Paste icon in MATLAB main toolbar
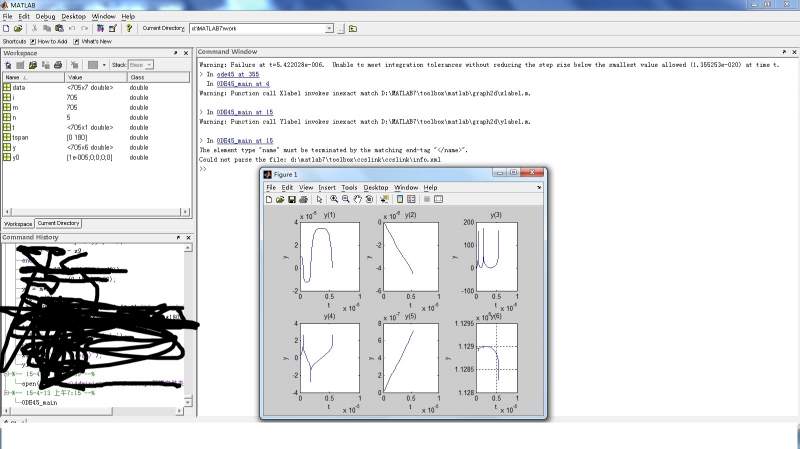 [x=59, y=29]
